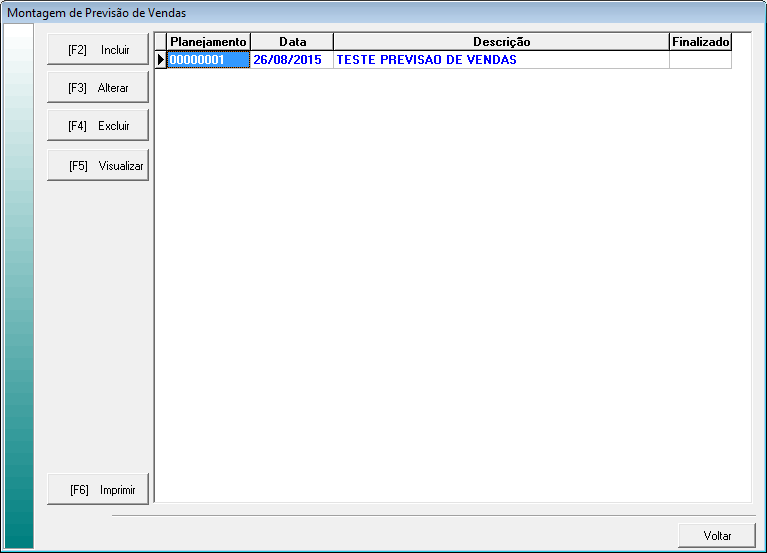The height and width of the screenshot is (553, 767).
Task: Click the empty Finalizado cell in first row
Action: point(701,60)
